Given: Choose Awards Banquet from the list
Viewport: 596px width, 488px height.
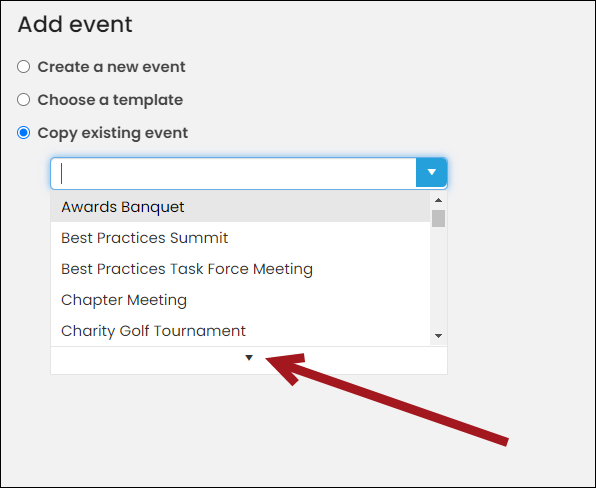Looking at the screenshot, I should (240, 207).
